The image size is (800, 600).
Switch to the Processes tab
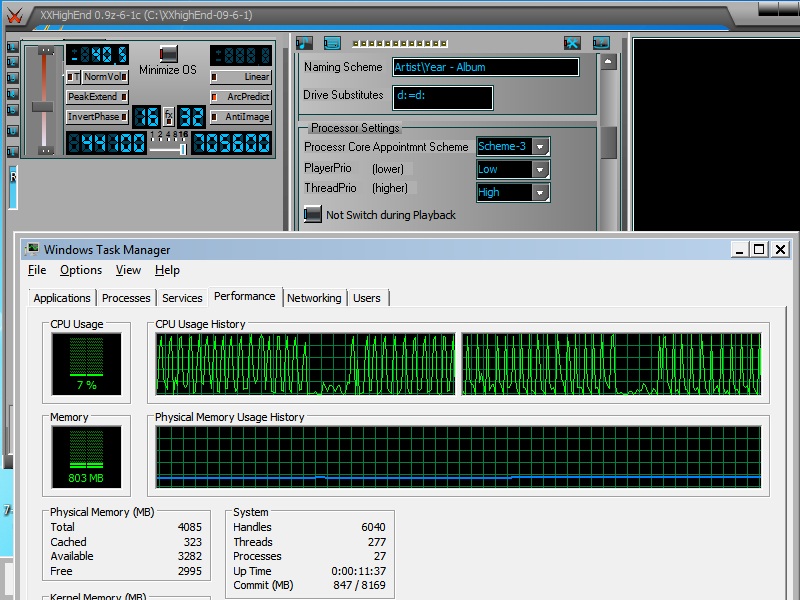(126, 298)
